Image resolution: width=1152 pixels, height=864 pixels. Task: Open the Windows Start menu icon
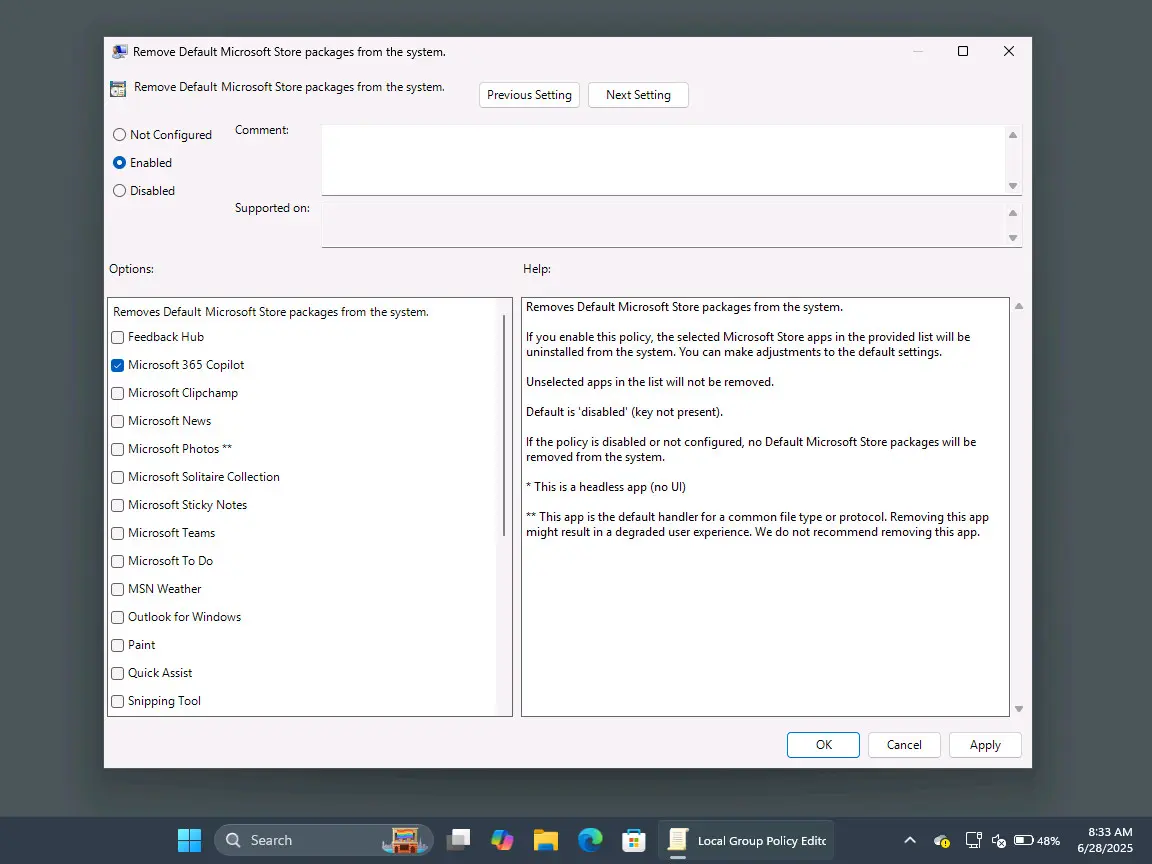click(x=189, y=840)
